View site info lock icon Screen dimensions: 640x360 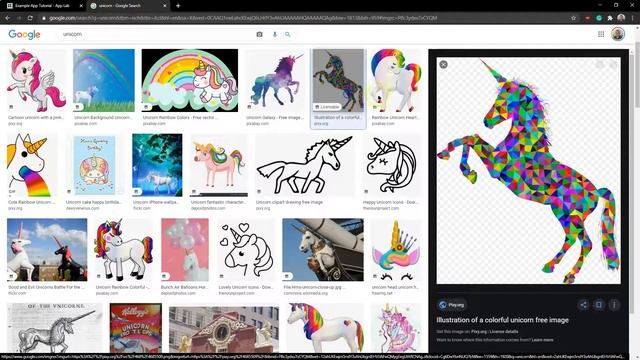click(44, 18)
